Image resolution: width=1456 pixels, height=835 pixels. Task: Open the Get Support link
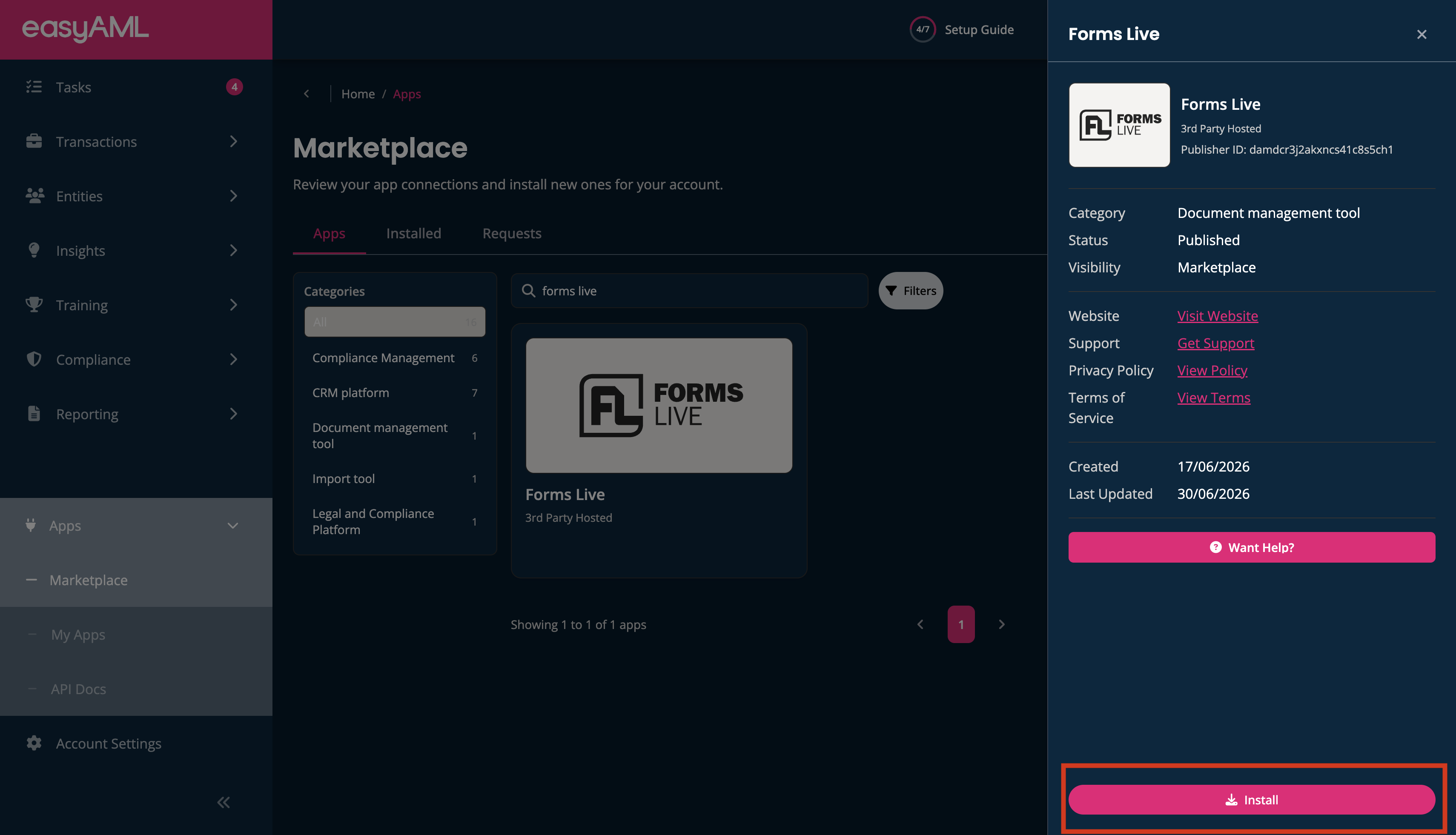(1215, 343)
